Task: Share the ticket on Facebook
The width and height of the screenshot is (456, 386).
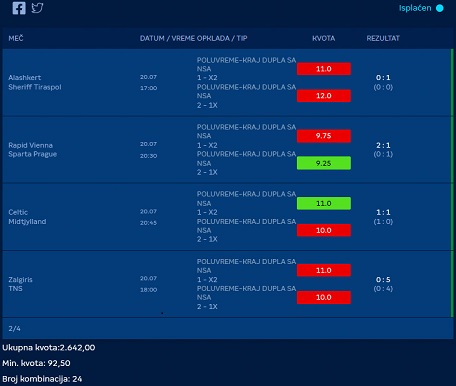Action: click(x=19, y=8)
